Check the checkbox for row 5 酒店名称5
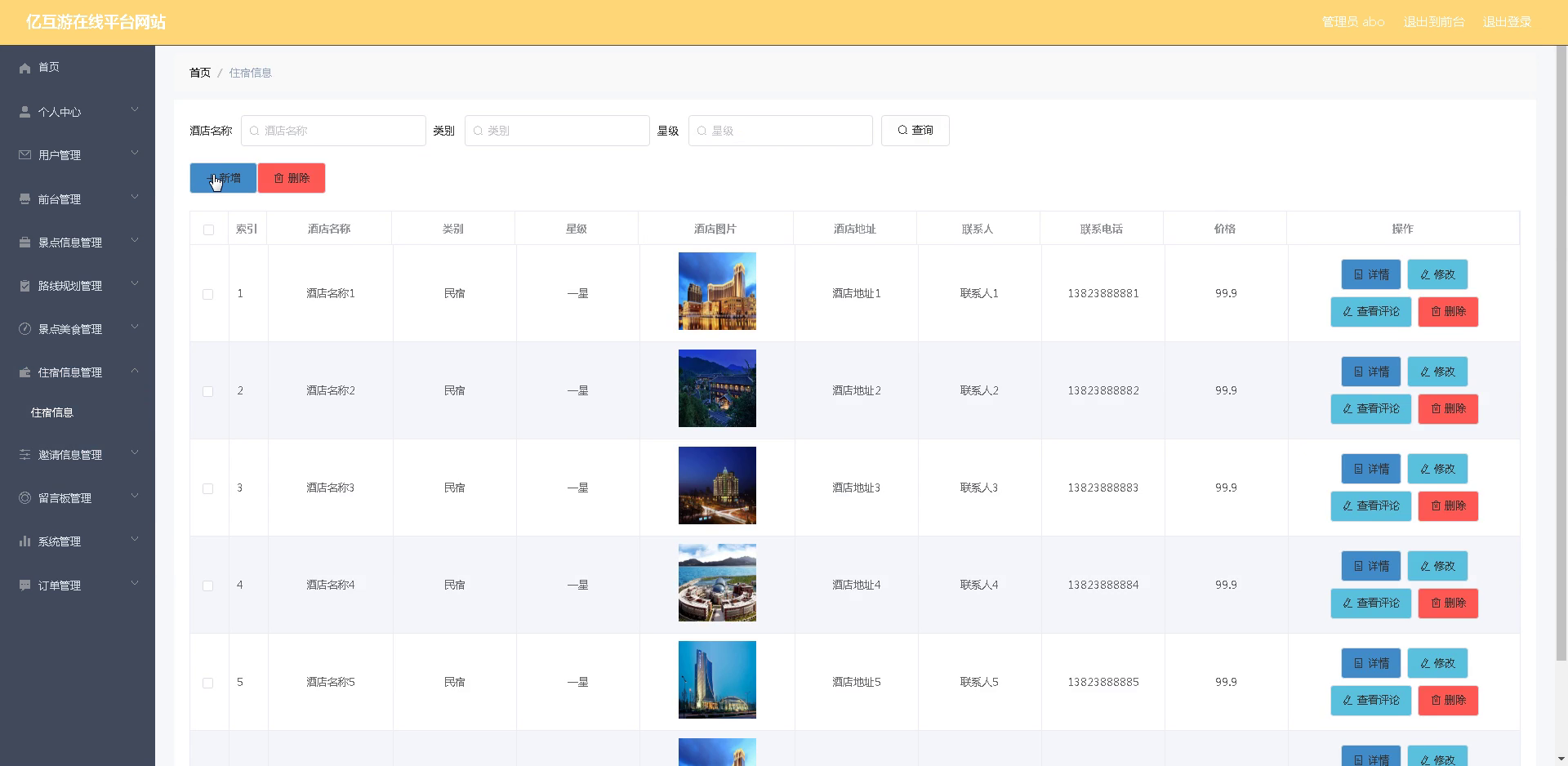The height and width of the screenshot is (766, 1568). [x=208, y=683]
